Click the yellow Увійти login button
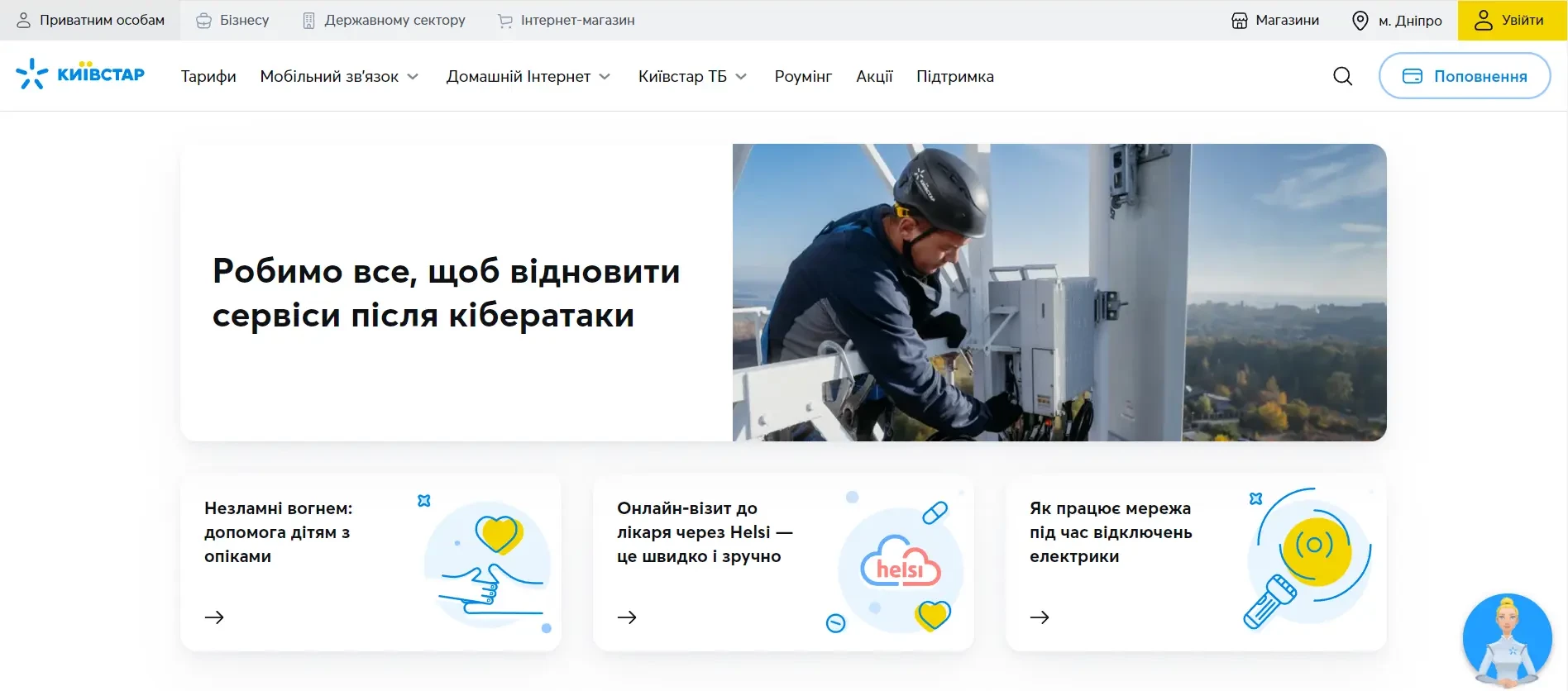1568x691 pixels. 1513,21
